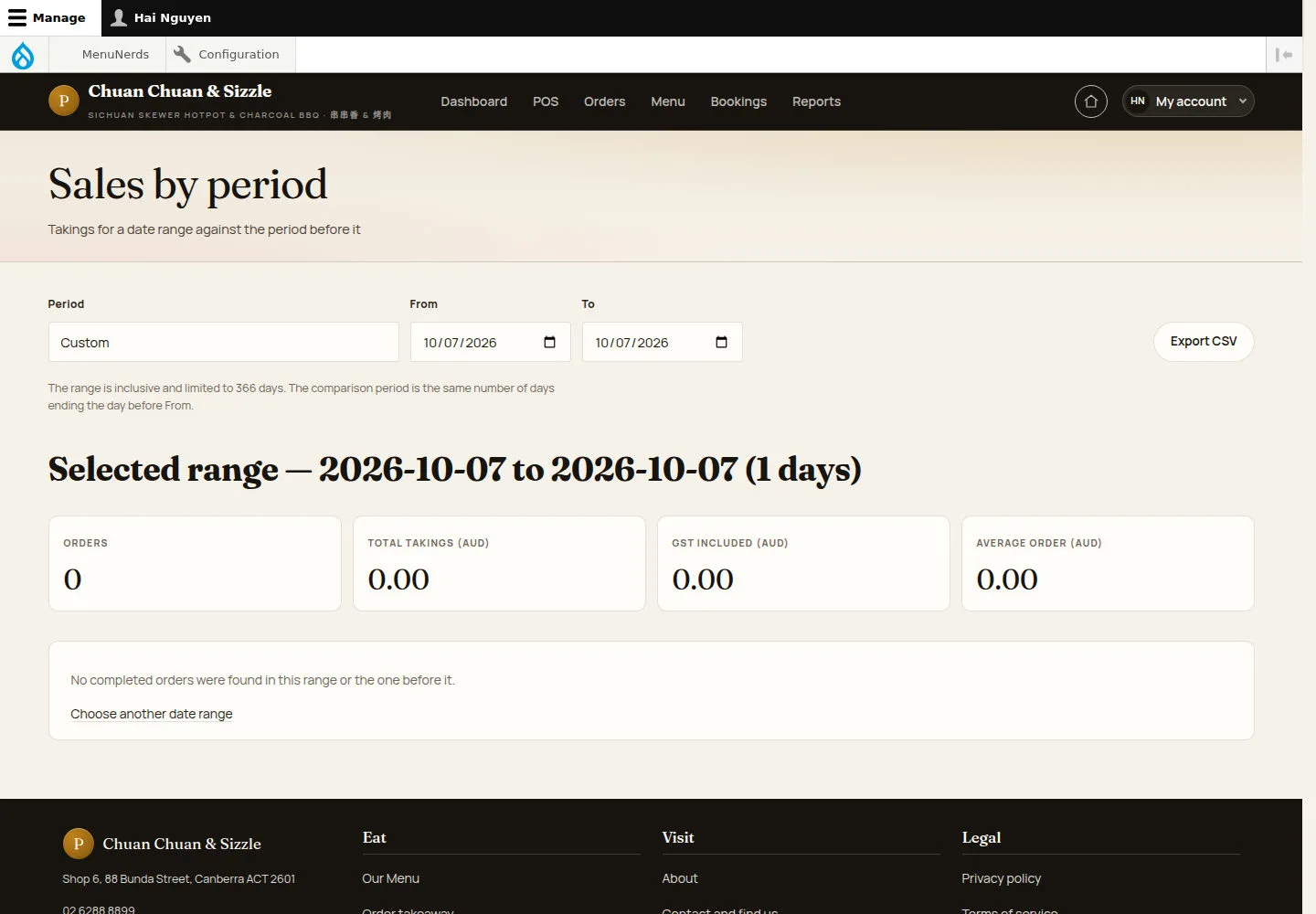This screenshot has height=914, width=1316.
Task: Open Bookings navigation item
Action: pos(738,101)
